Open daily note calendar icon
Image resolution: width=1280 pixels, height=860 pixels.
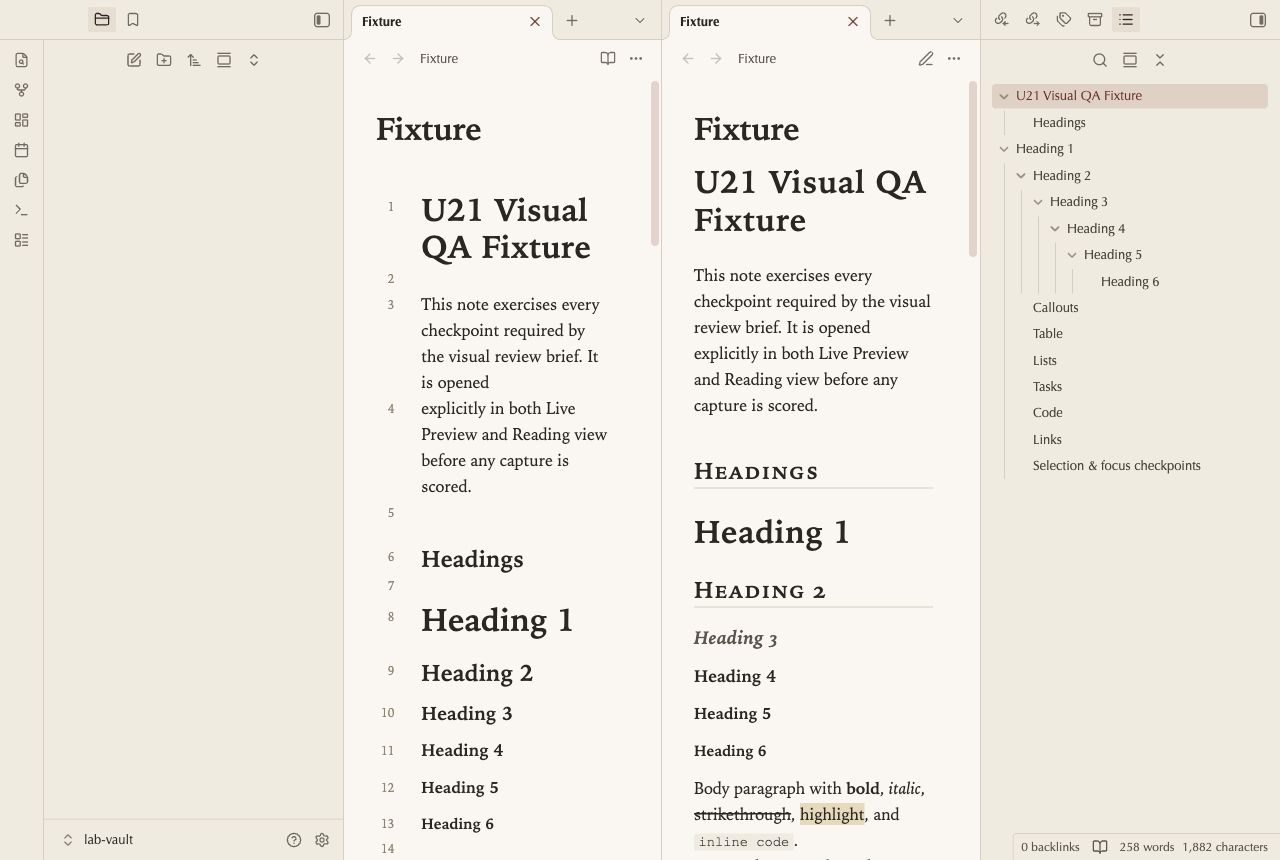(22, 150)
